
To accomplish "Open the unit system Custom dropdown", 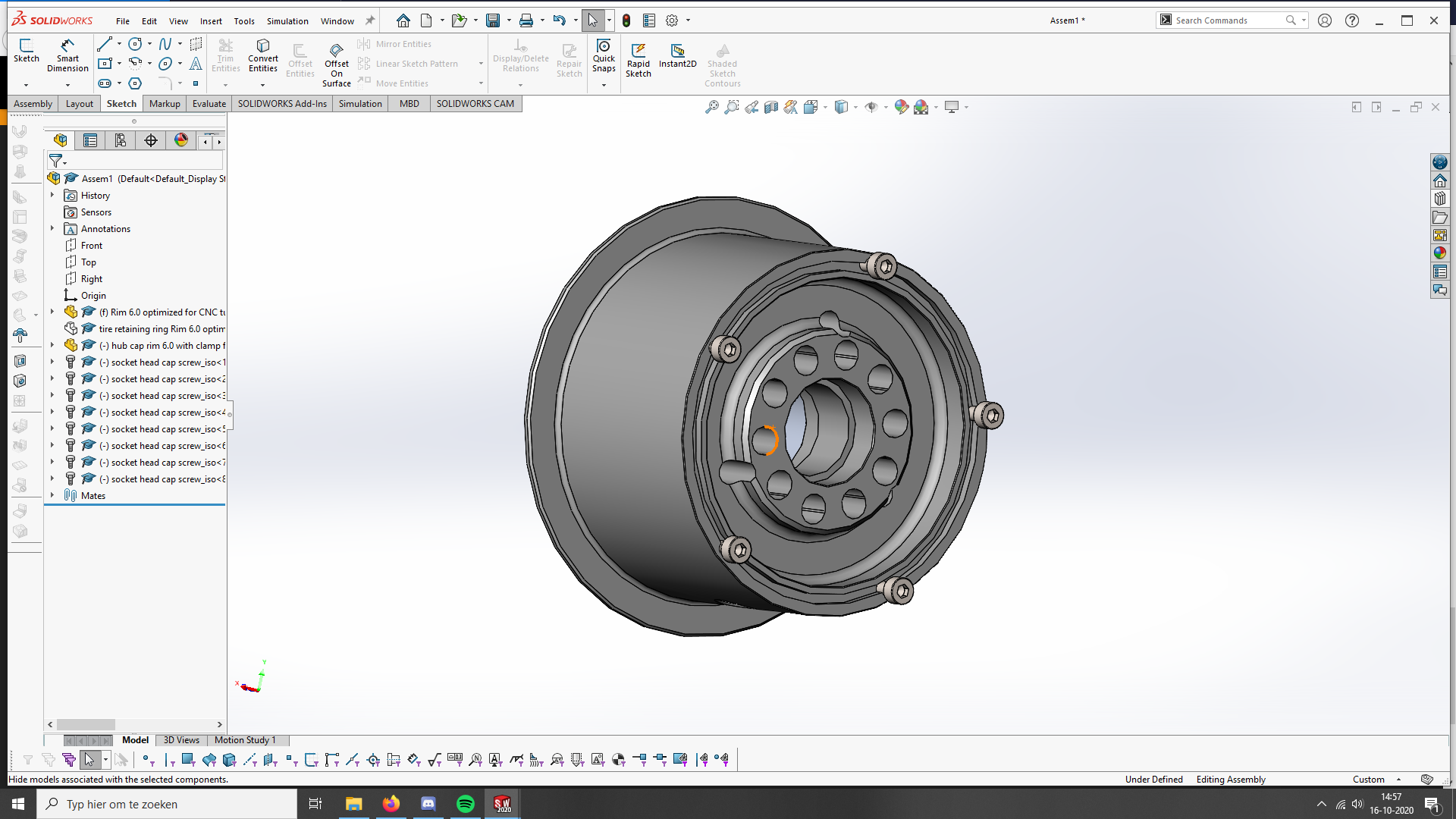I will click(x=1399, y=780).
